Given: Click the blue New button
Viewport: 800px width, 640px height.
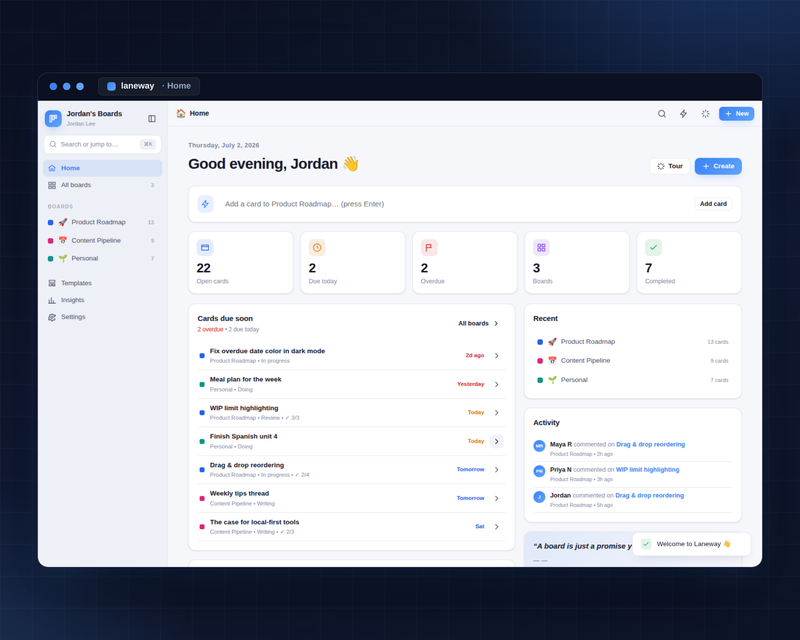Looking at the screenshot, I should (736, 114).
